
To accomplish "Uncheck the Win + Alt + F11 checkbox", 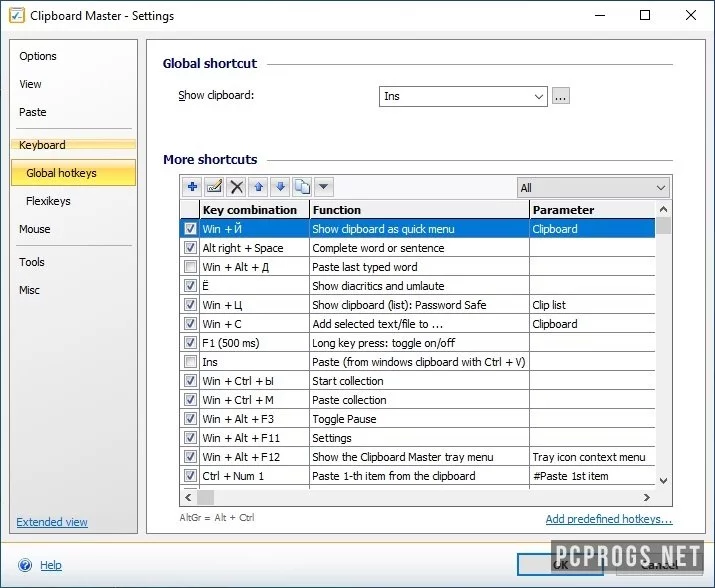I will pos(190,437).
